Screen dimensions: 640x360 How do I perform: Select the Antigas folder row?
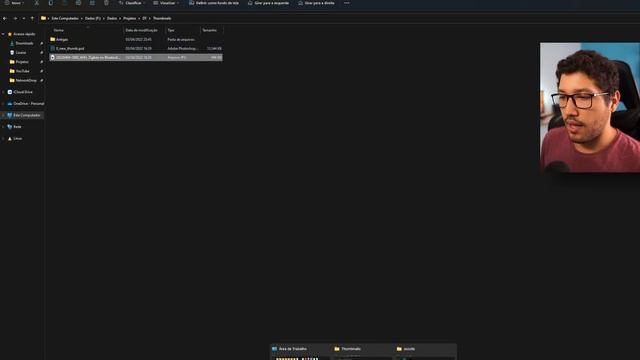(x=136, y=40)
